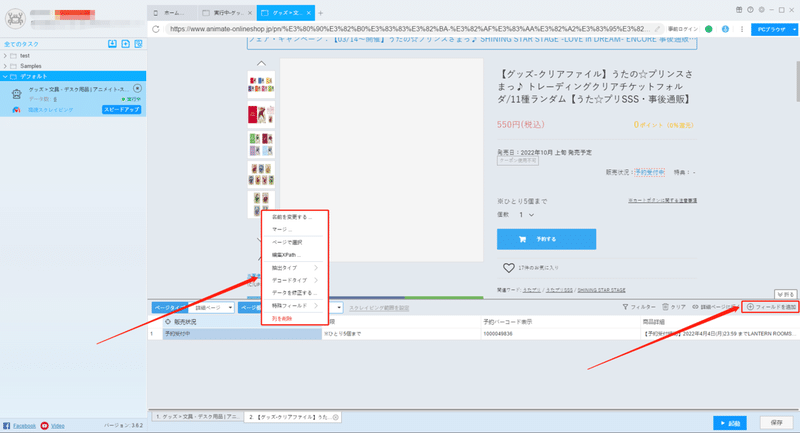Click the Facebook icon at bottom left
800x433 pixels.
tap(6, 425)
